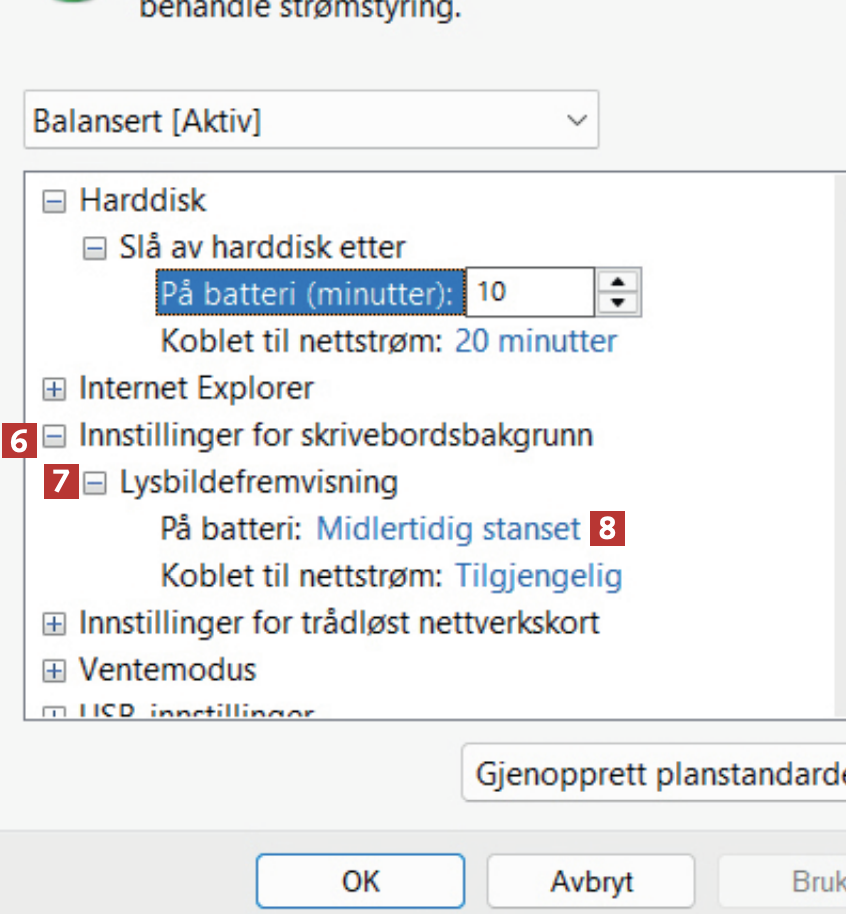Image resolution: width=846 pixels, height=914 pixels.
Task: Collapse the Slå av harddisk etter node
Action: coord(94,248)
